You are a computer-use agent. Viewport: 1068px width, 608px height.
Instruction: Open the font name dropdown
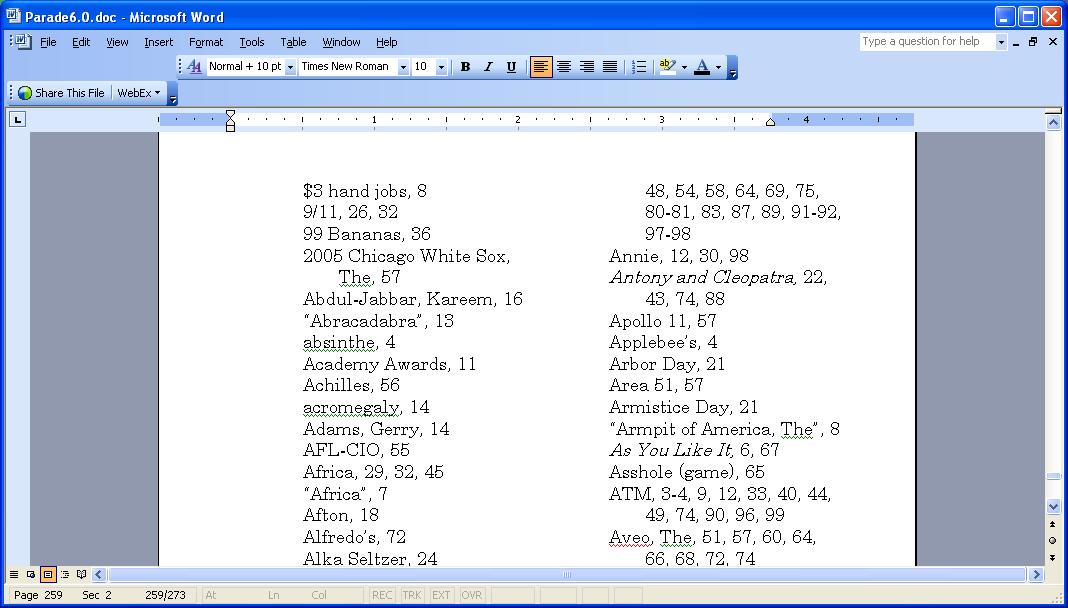403,67
